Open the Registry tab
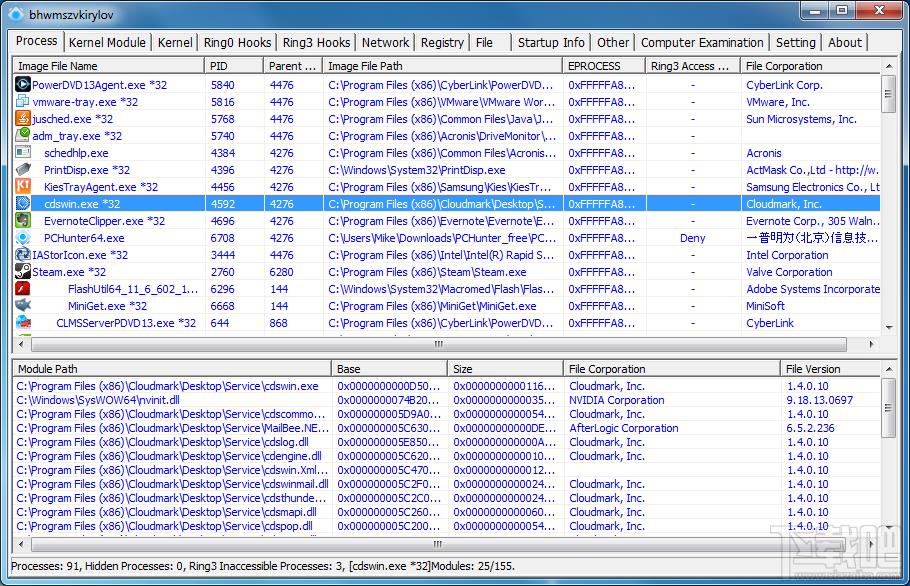Screen dimensions: 910x586 click(442, 42)
